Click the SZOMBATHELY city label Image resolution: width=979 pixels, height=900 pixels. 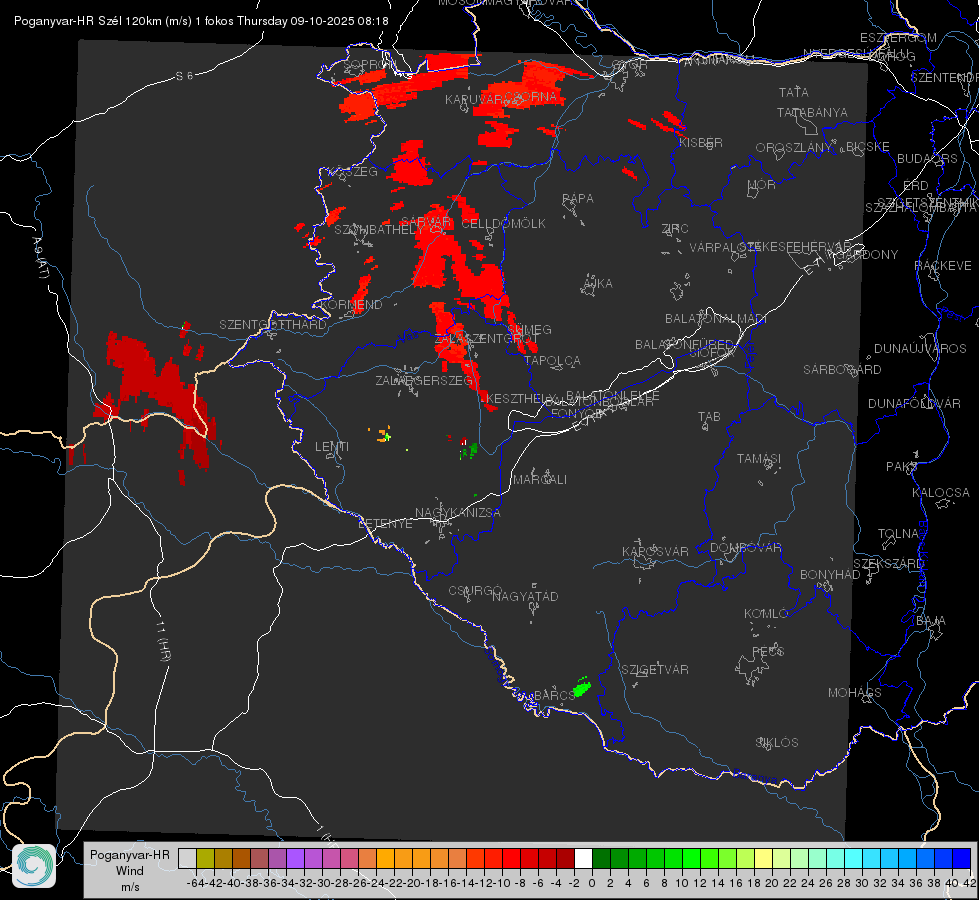379,230
